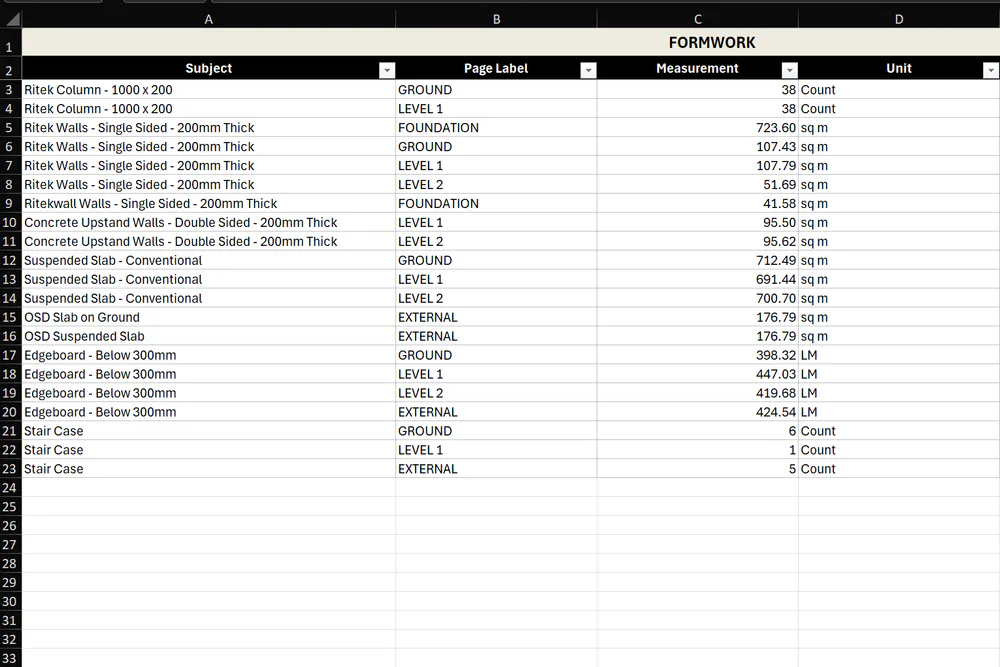Select the 107.43 measurement cell

698,147
